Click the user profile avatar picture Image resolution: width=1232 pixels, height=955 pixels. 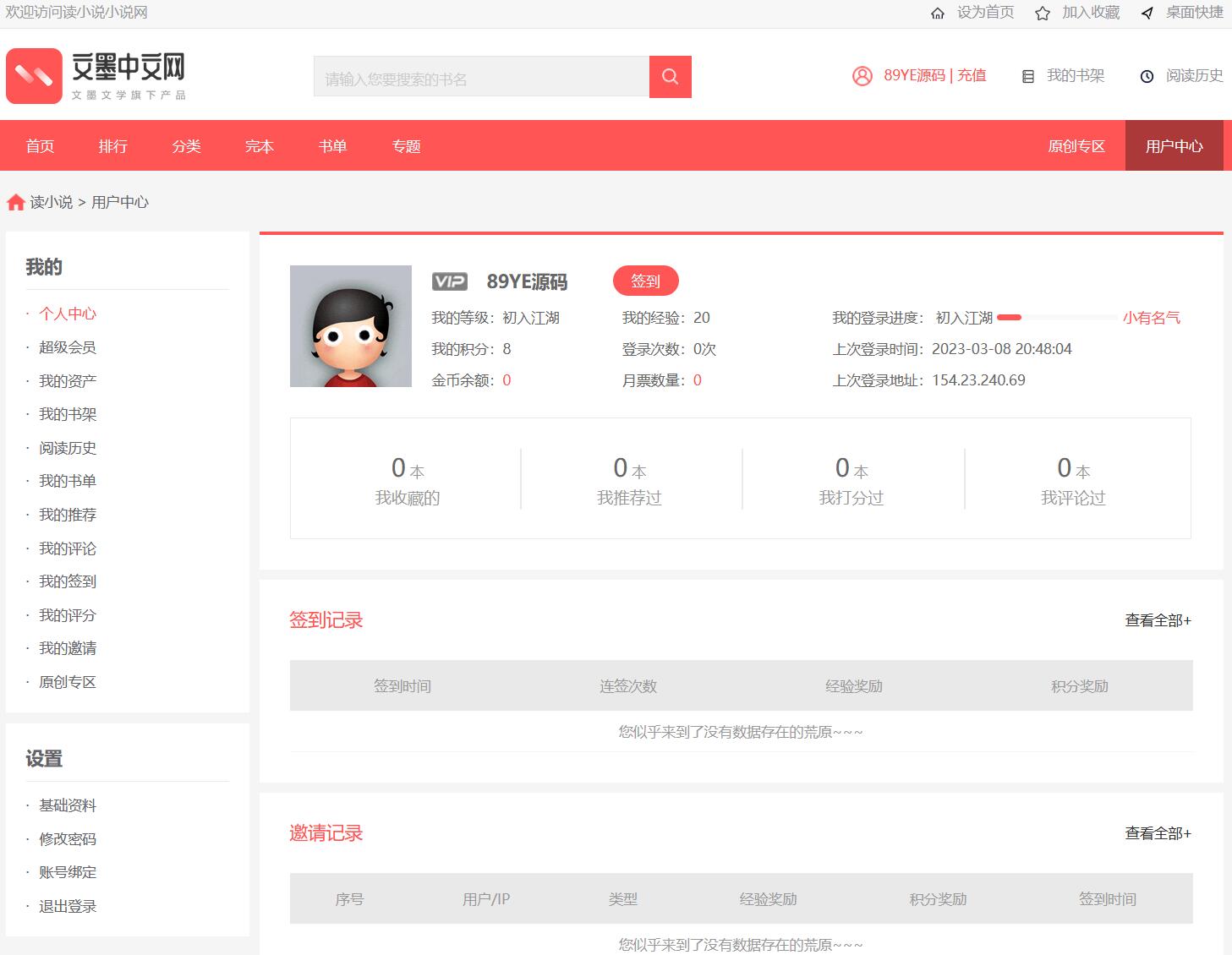[x=351, y=326]
